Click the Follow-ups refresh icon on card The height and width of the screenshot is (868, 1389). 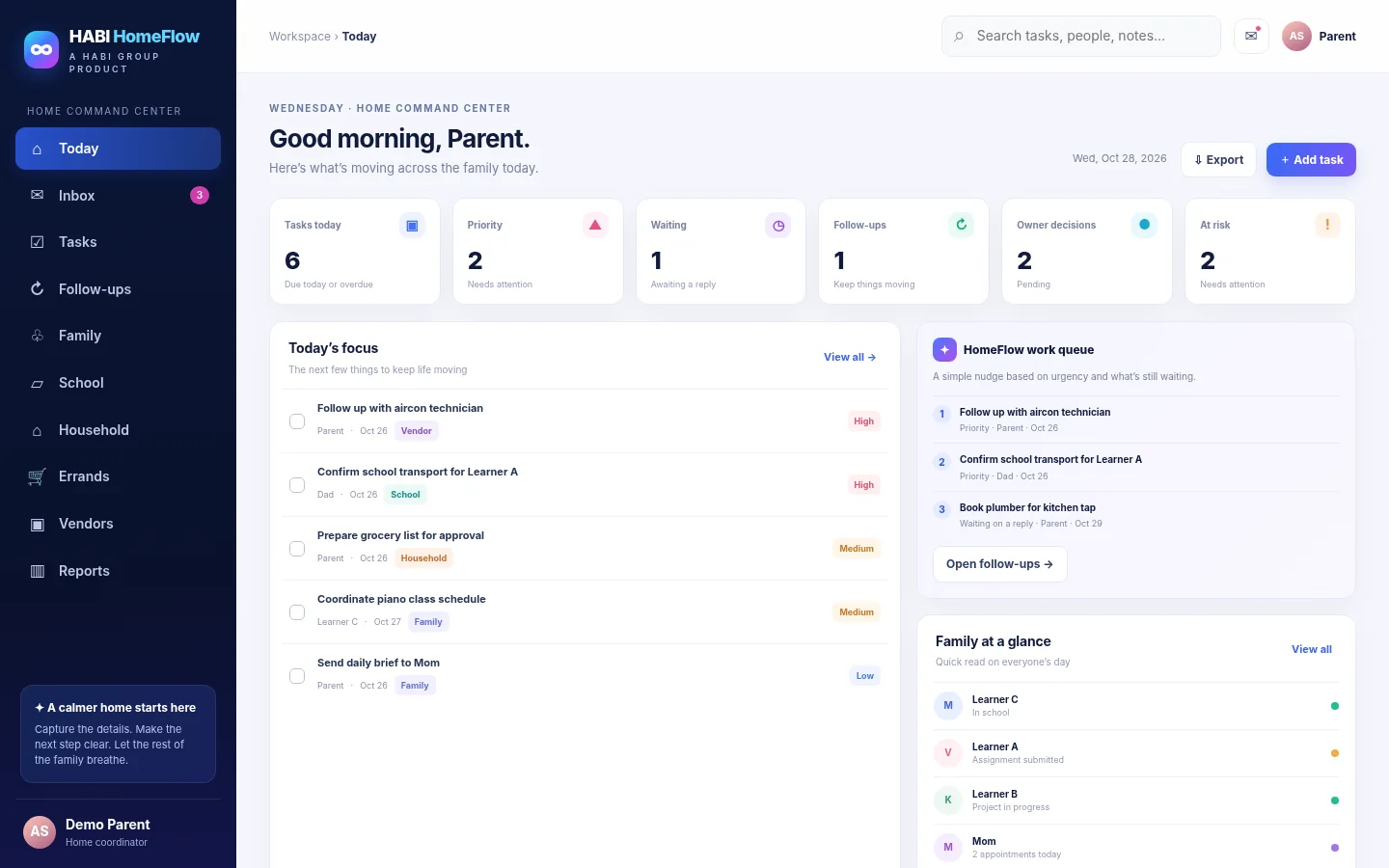(x=961, y=225)
